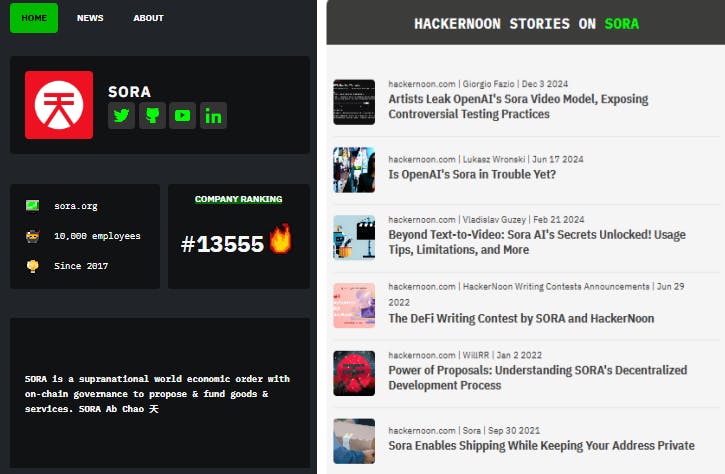Visit the sora.org website link
Viewport: 725px width, 474px height.
pos(76,206)
